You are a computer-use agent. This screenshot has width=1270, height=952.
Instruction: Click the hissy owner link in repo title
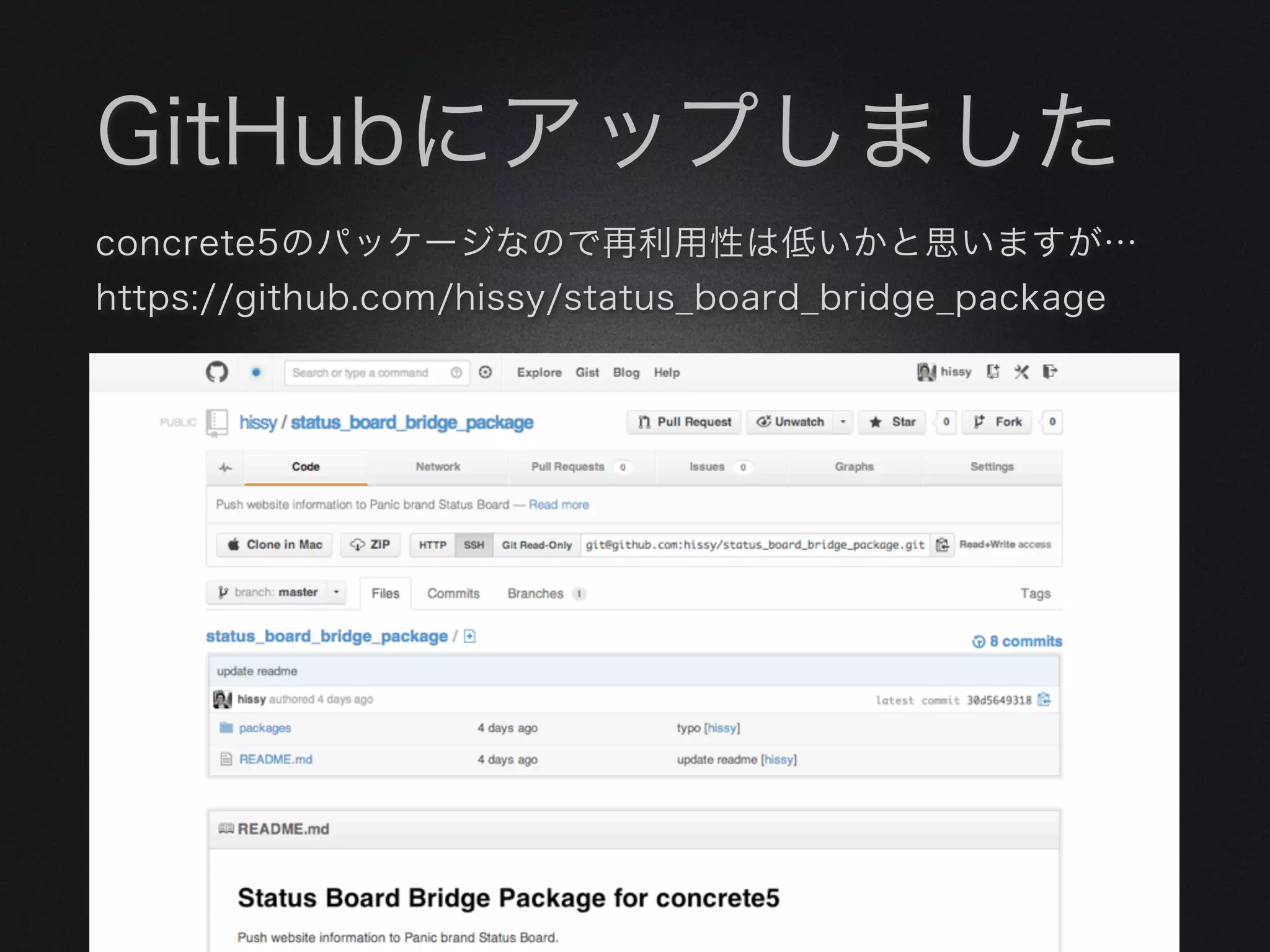point(258,423)
